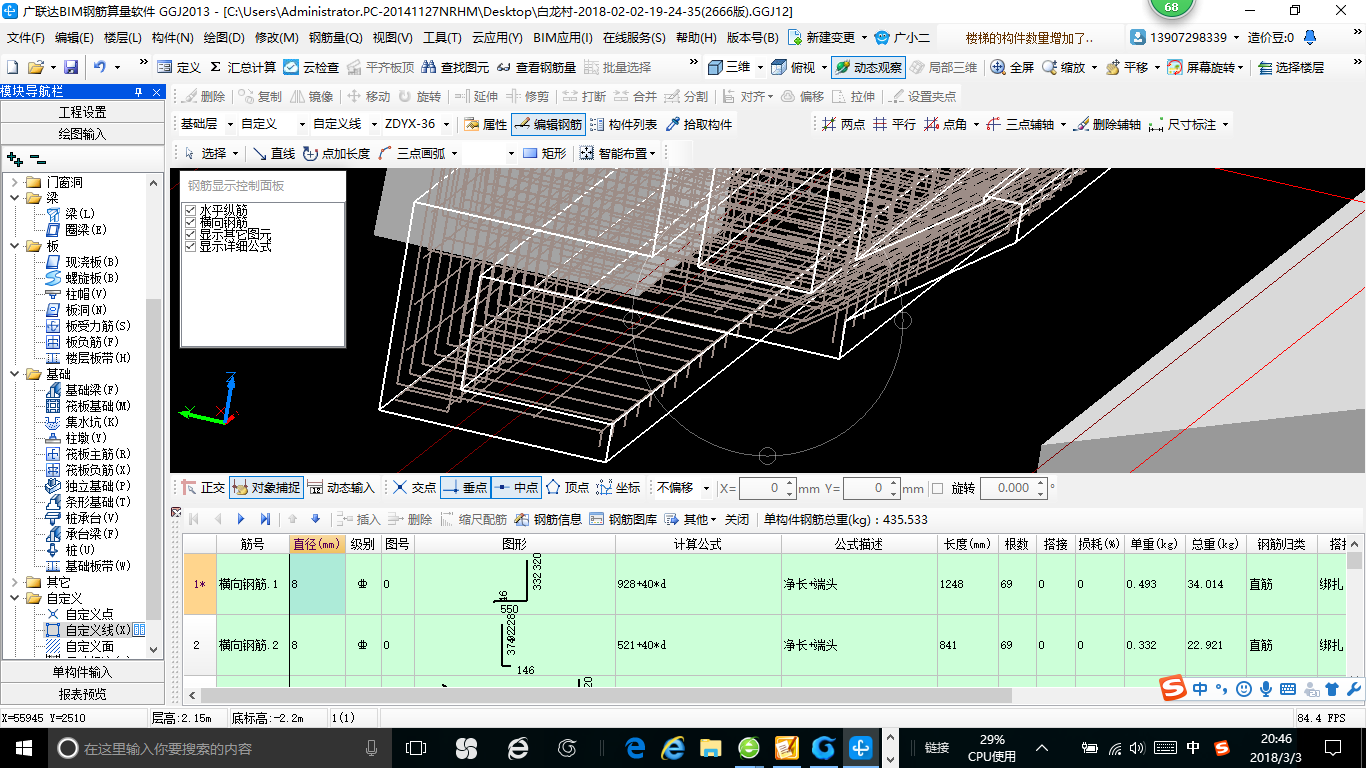The width and height of the screenshot is (1366, 768).
Task: Collapse the 基础 tree node
Action: tap(14, 374)
